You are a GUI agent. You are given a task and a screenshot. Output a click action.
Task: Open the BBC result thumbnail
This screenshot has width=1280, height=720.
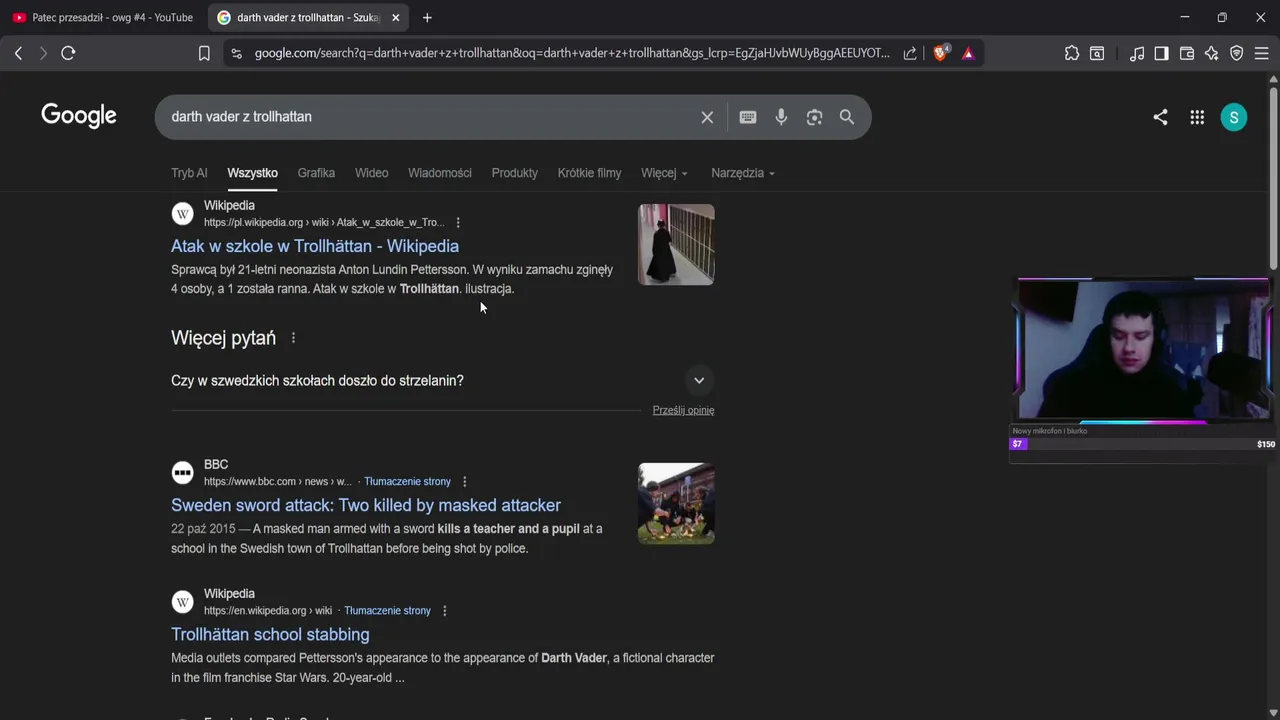[x=676, y=503]
